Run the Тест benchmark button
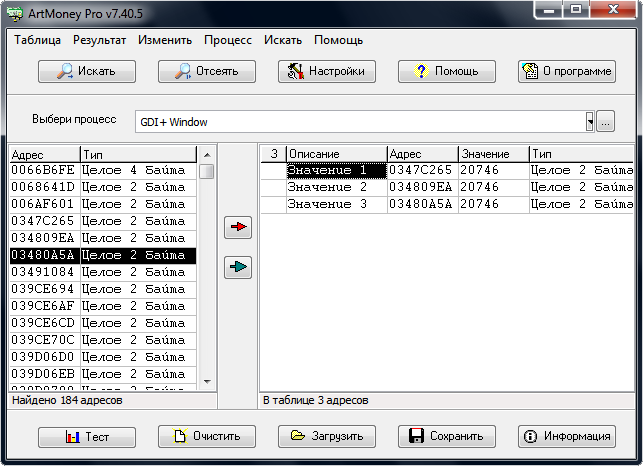The image size is (643, 466). tap(87, 437)
